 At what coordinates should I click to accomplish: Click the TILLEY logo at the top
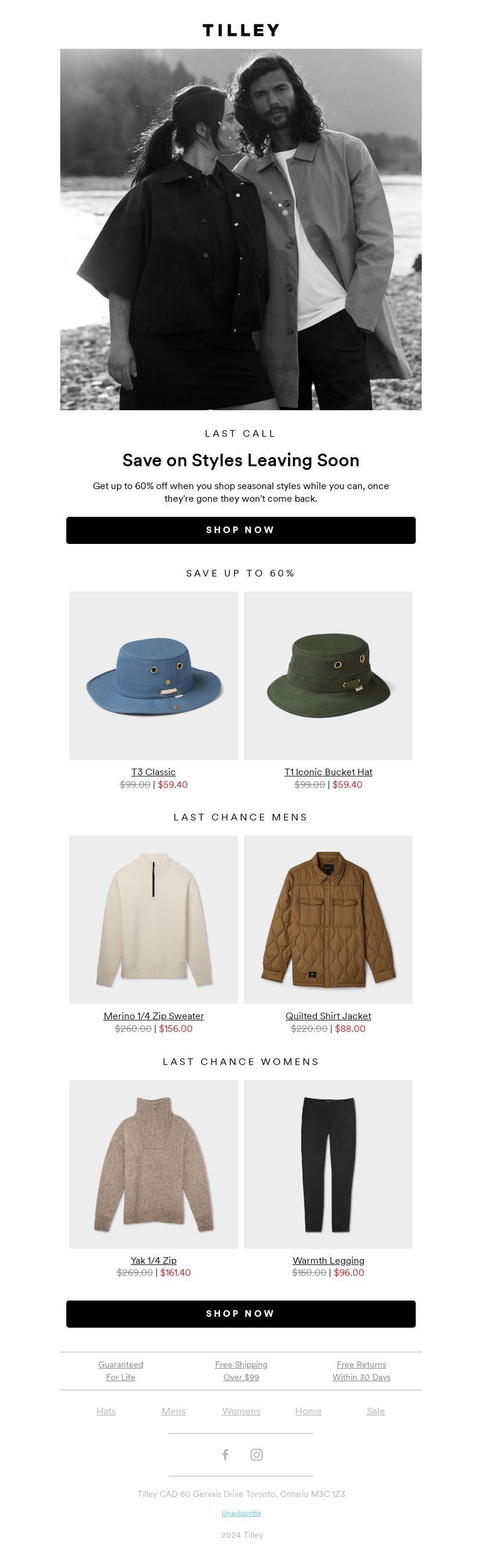pos(241,31)
